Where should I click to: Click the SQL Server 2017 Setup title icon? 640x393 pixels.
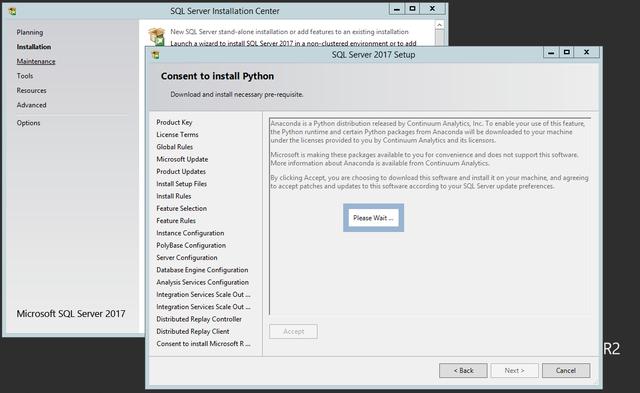coord(156,55)
